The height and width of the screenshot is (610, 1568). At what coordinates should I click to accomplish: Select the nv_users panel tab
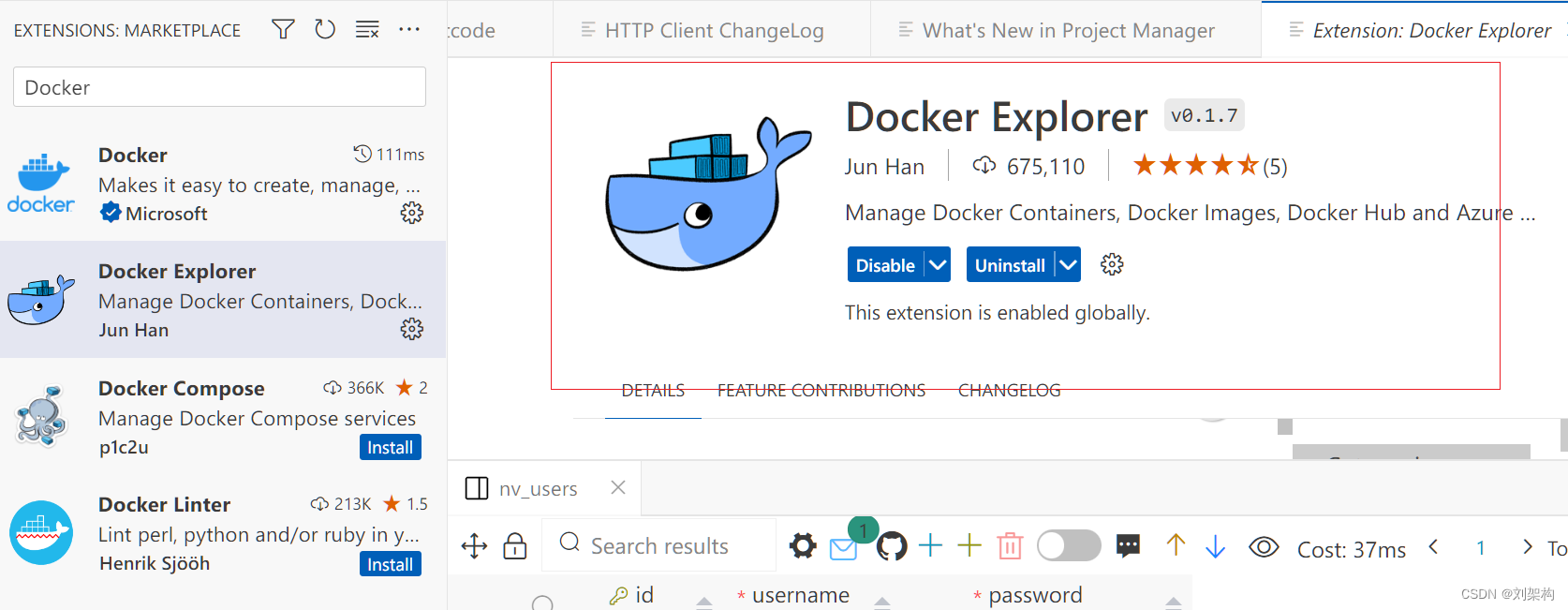[x=538, y=489]
